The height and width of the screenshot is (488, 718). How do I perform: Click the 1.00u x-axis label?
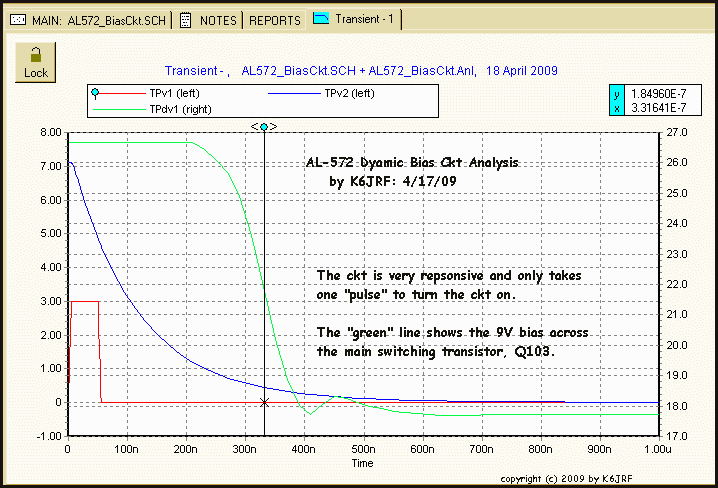pyautogui.click(x=658, y=449)
